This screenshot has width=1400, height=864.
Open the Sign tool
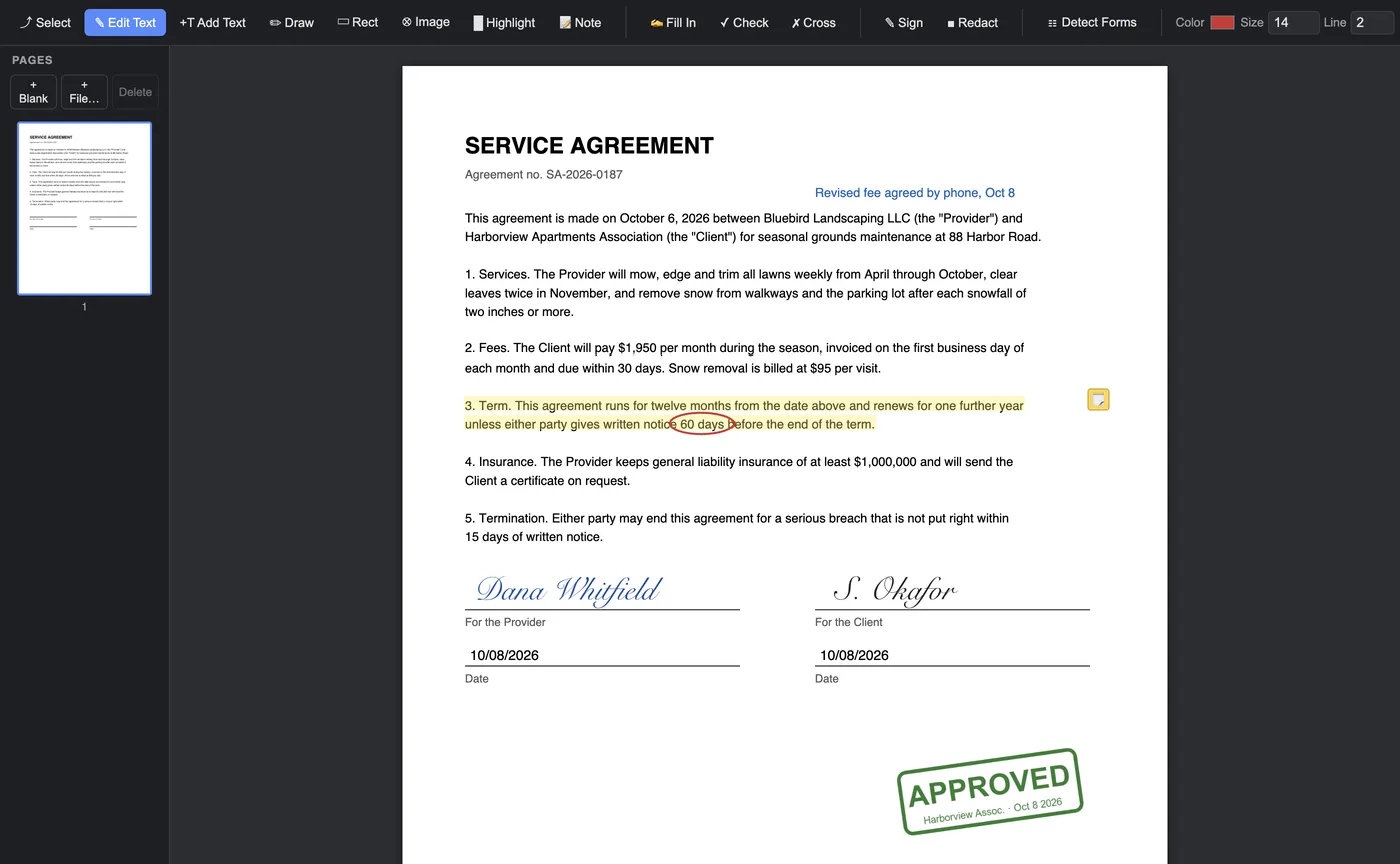[904, 22]
